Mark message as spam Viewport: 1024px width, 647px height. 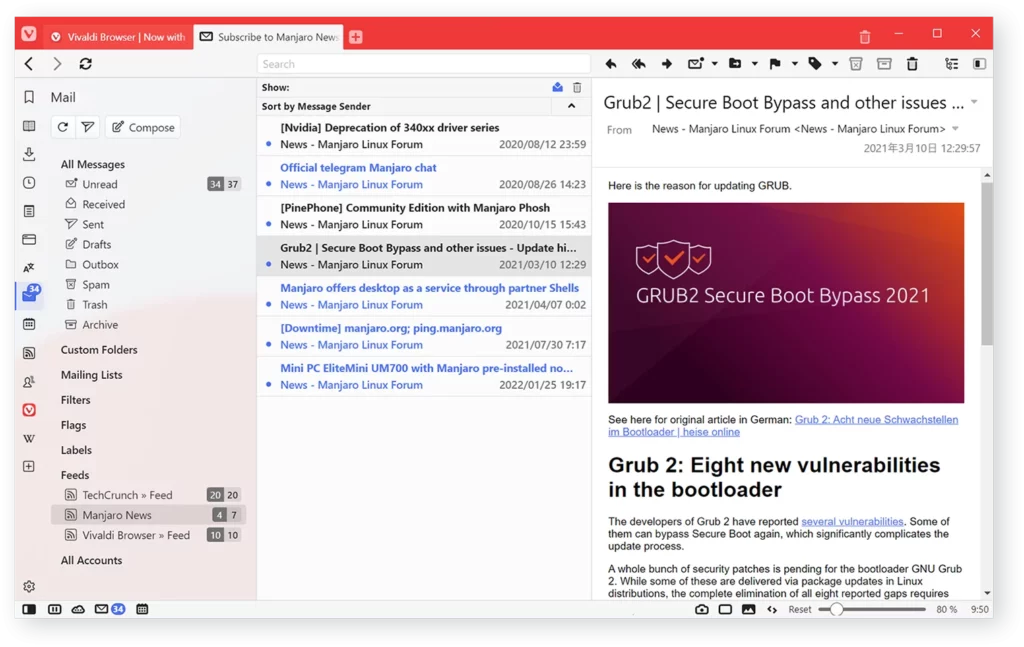click(856, 64)
